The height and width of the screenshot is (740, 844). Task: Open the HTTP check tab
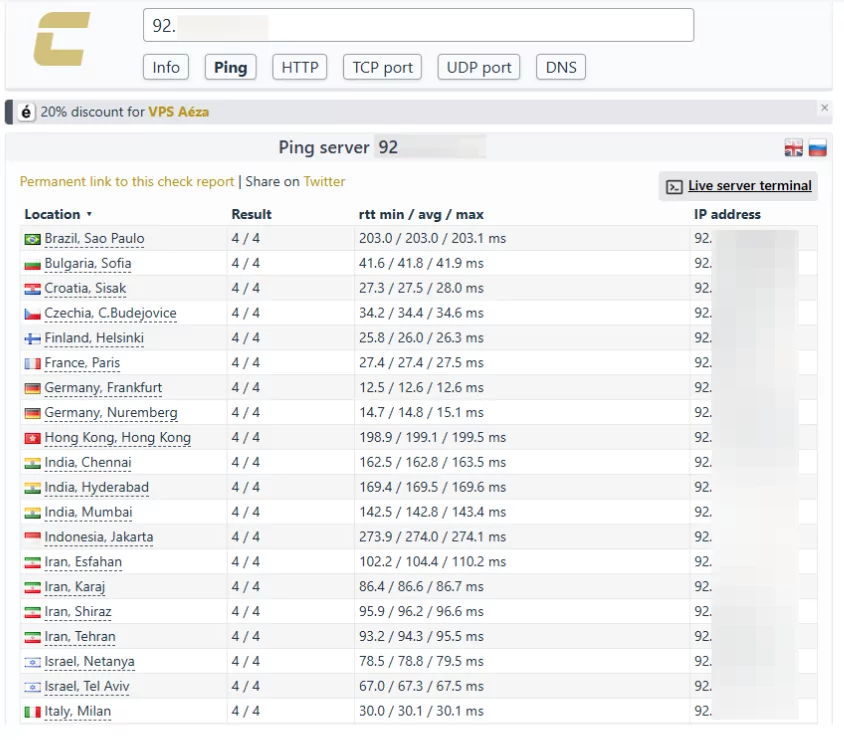pos(300,67)
